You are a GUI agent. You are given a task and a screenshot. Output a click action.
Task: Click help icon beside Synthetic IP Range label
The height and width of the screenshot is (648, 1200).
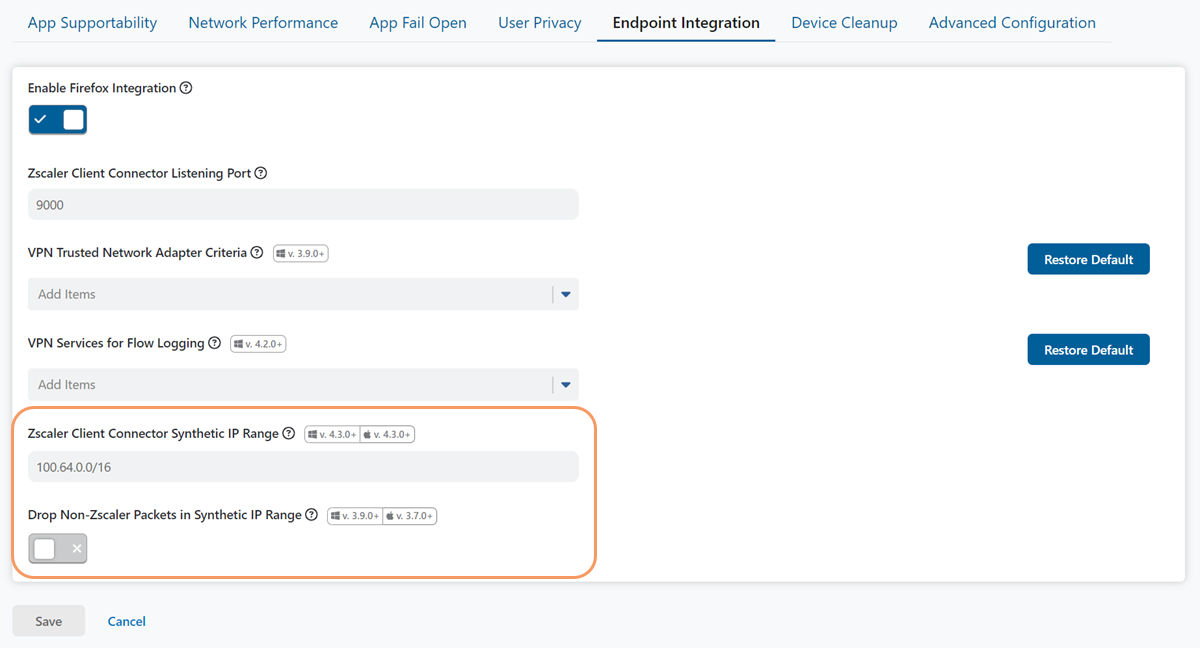[289, 434]
